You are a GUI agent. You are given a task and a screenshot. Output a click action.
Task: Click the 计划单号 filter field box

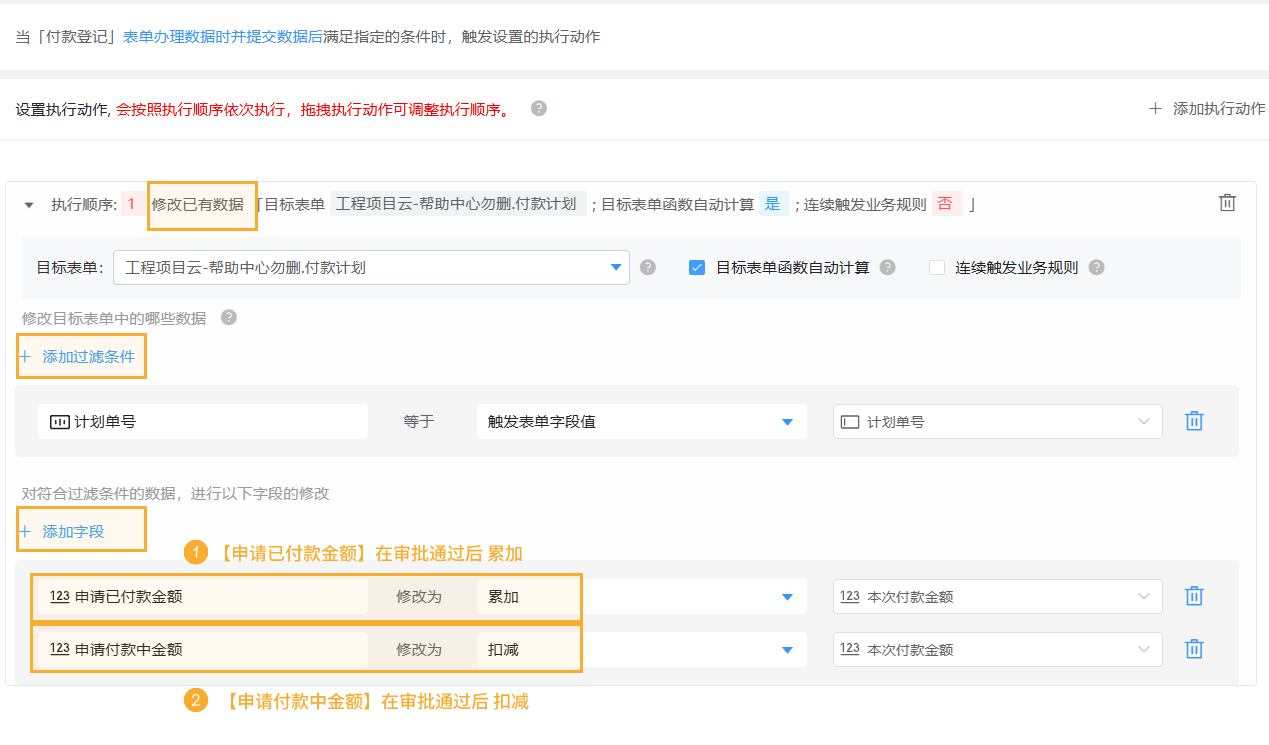203,422
